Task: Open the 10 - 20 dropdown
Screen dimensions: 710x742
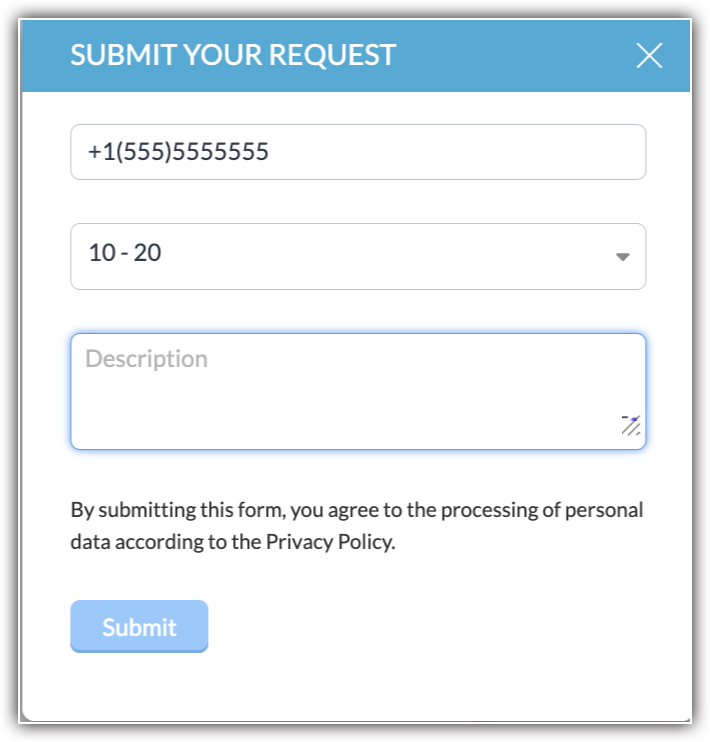Action: (x=358, y=256)
